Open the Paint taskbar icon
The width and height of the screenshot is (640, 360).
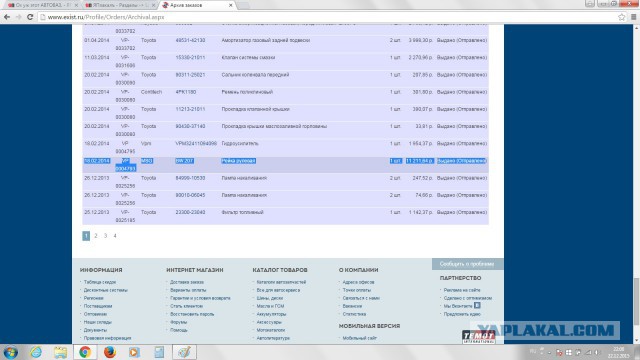(x=184, y=352)
